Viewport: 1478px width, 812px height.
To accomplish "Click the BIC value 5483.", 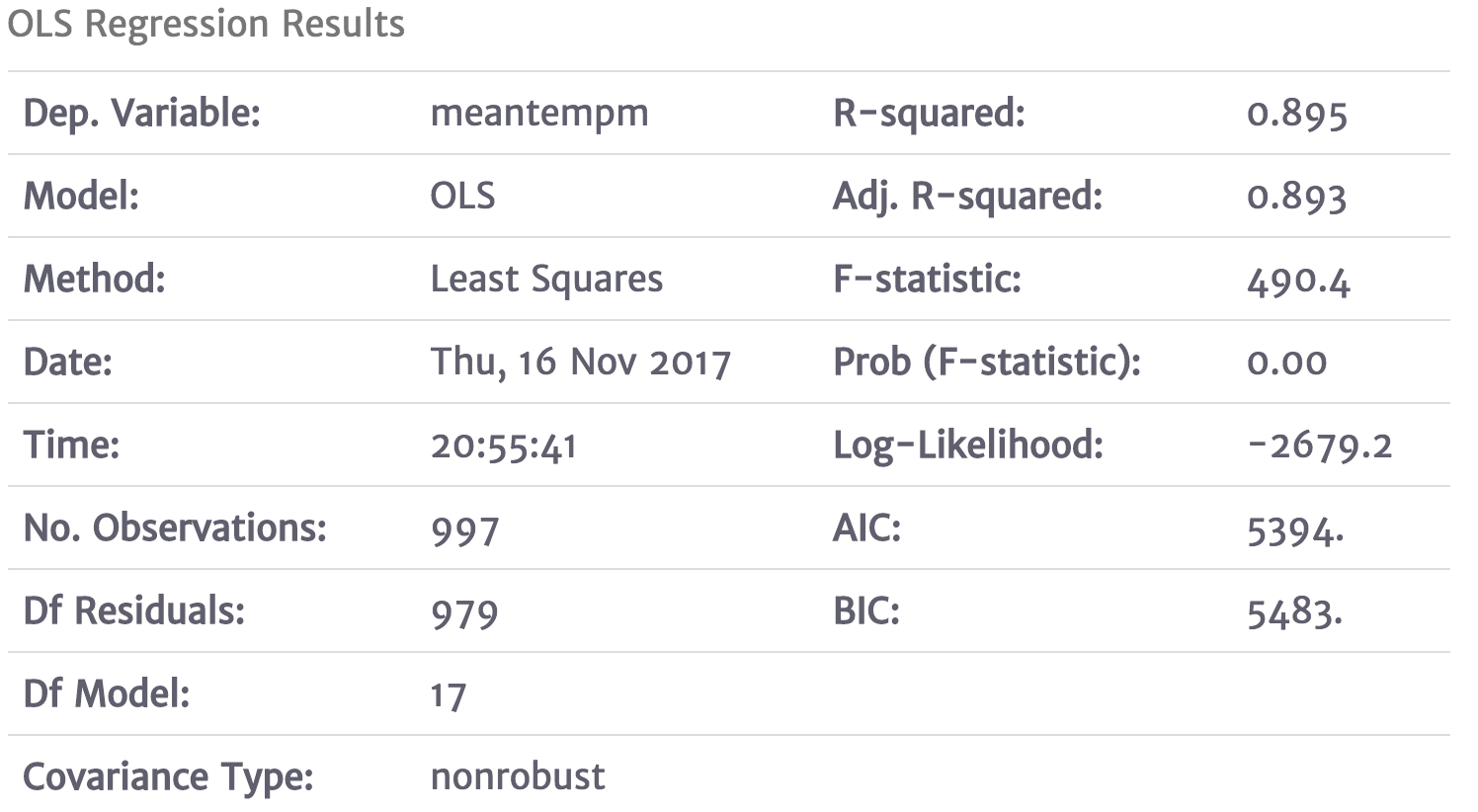I will [1294, 612].
